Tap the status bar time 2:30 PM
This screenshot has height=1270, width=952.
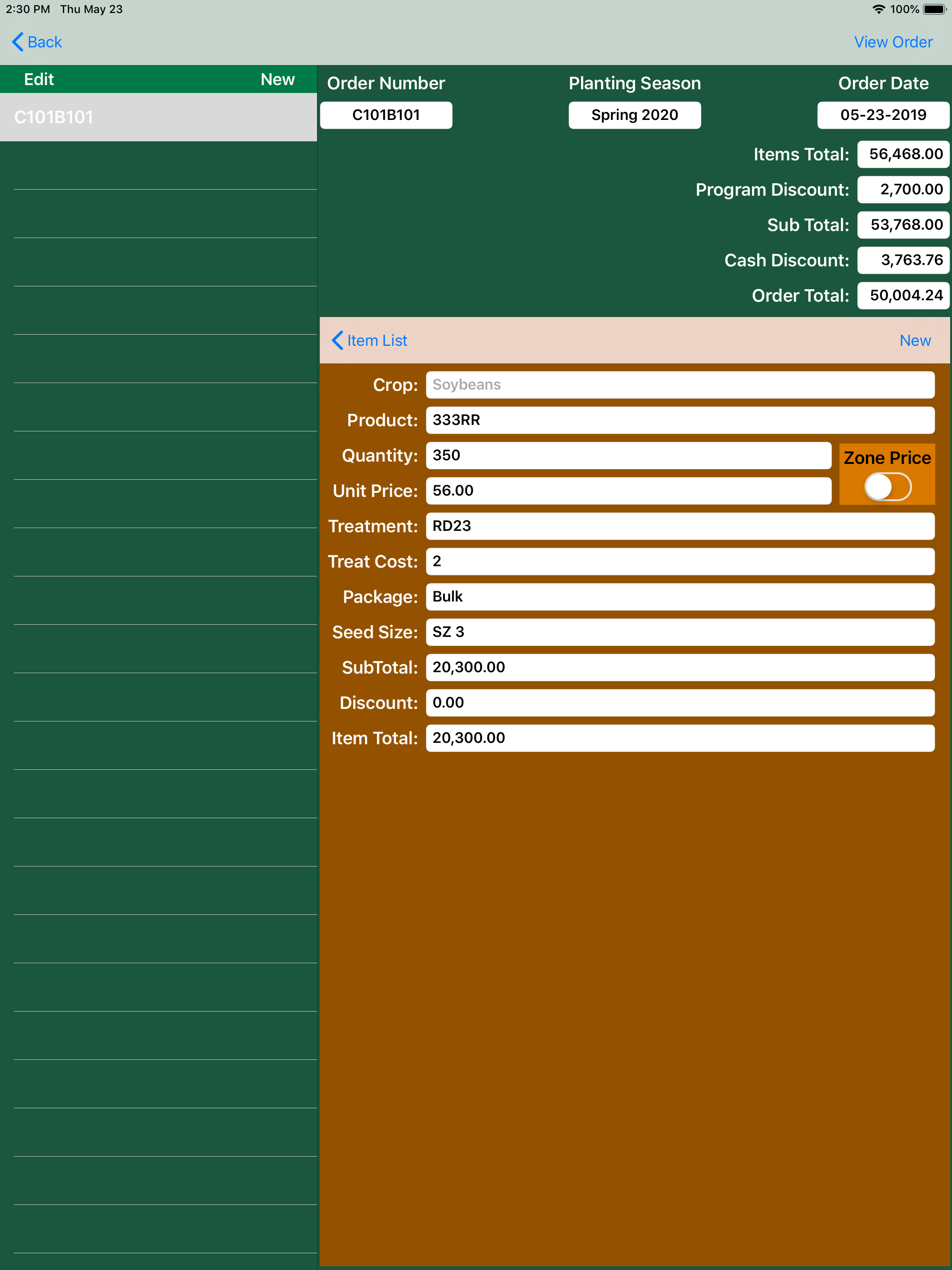tap(27, 9)
